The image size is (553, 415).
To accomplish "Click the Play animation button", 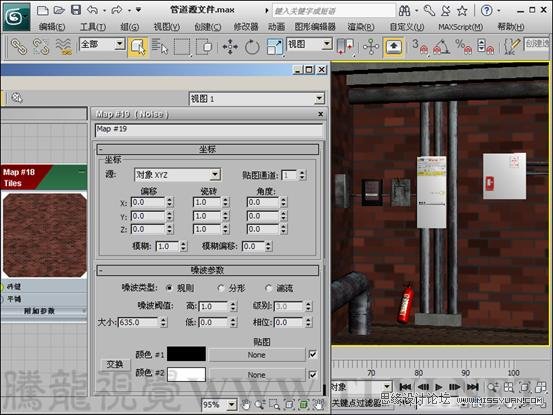I will pyautogui.click(x=438, y=387).
